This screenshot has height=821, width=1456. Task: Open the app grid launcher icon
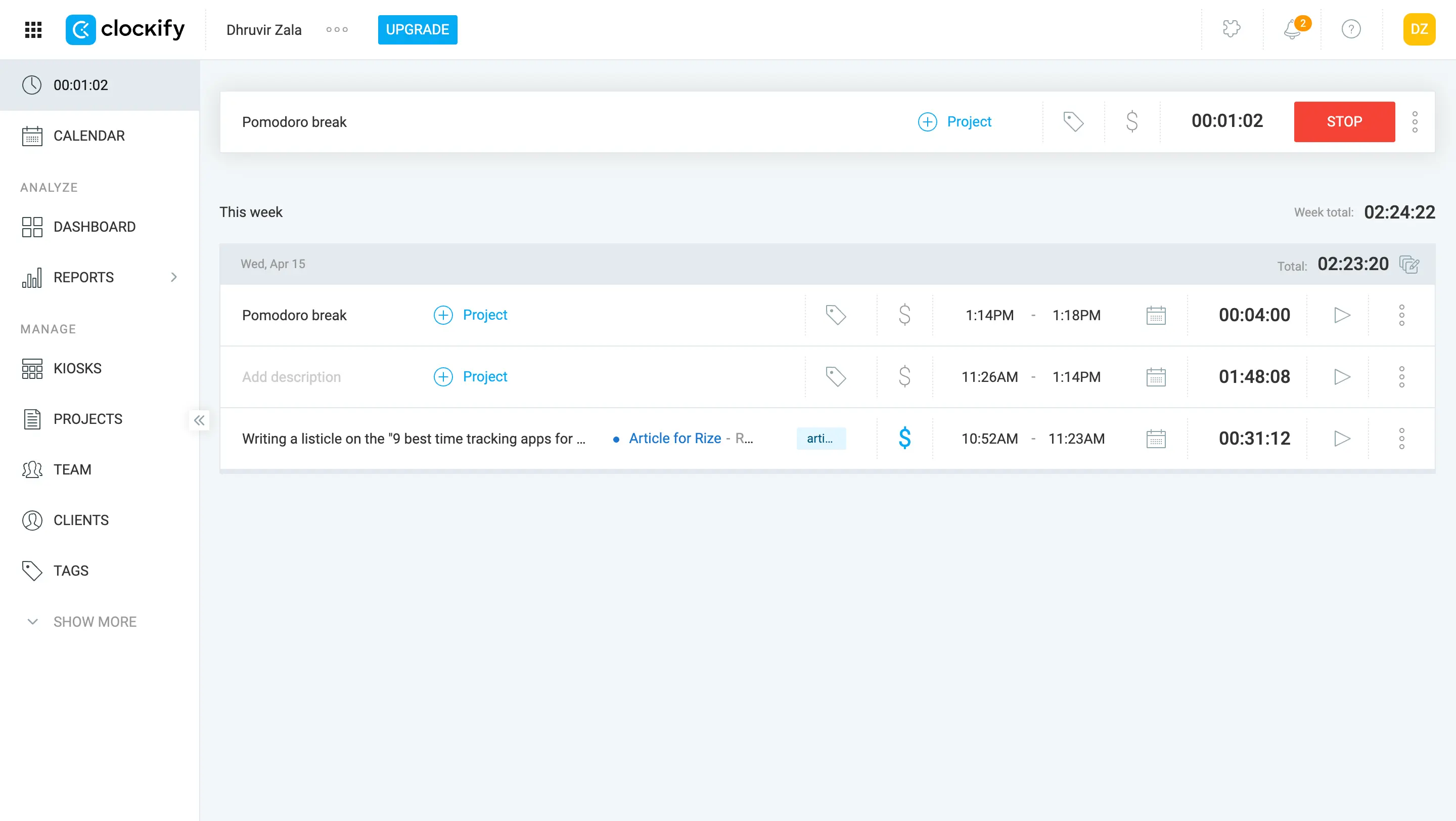tap(33, 29)
